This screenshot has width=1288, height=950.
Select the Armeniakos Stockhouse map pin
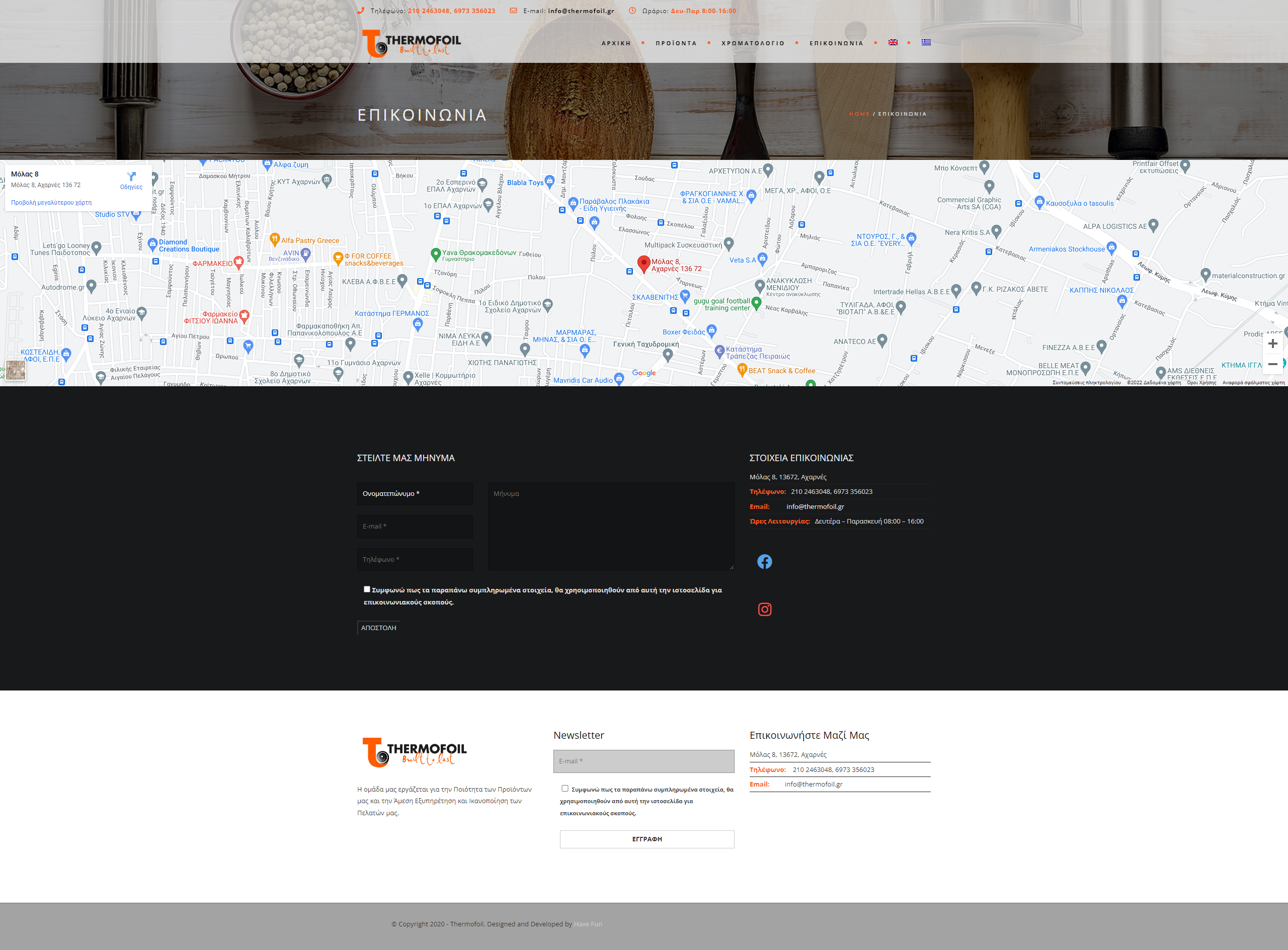(1111, 248)
